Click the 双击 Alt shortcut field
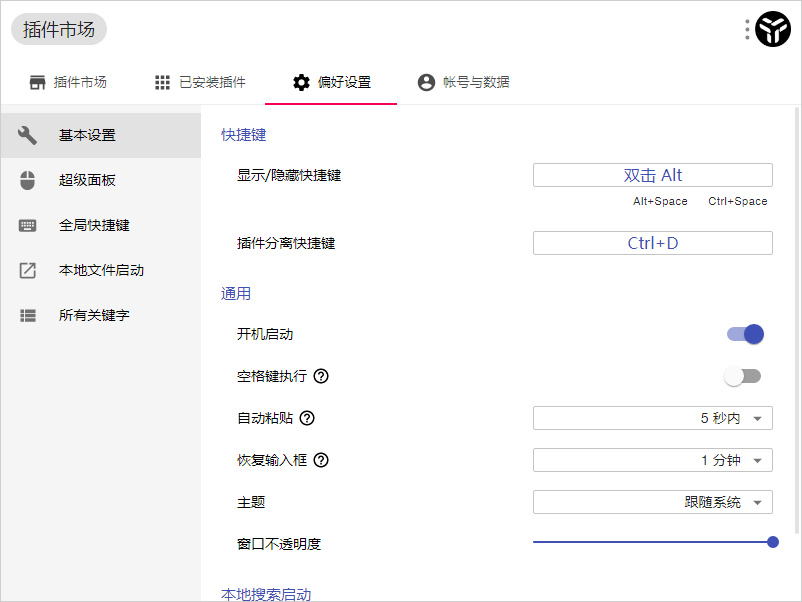Image resolution: width=802 pixels, height=602 pixels. (x=653, y=175)
